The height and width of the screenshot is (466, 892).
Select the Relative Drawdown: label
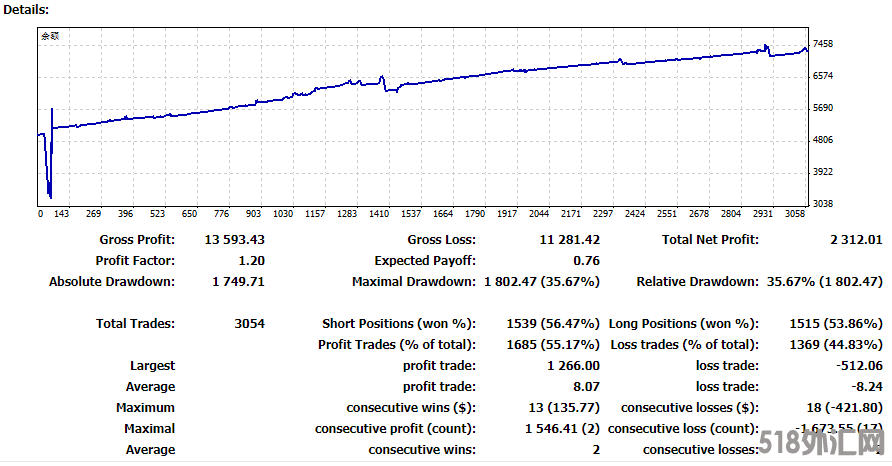pos(697,282)
